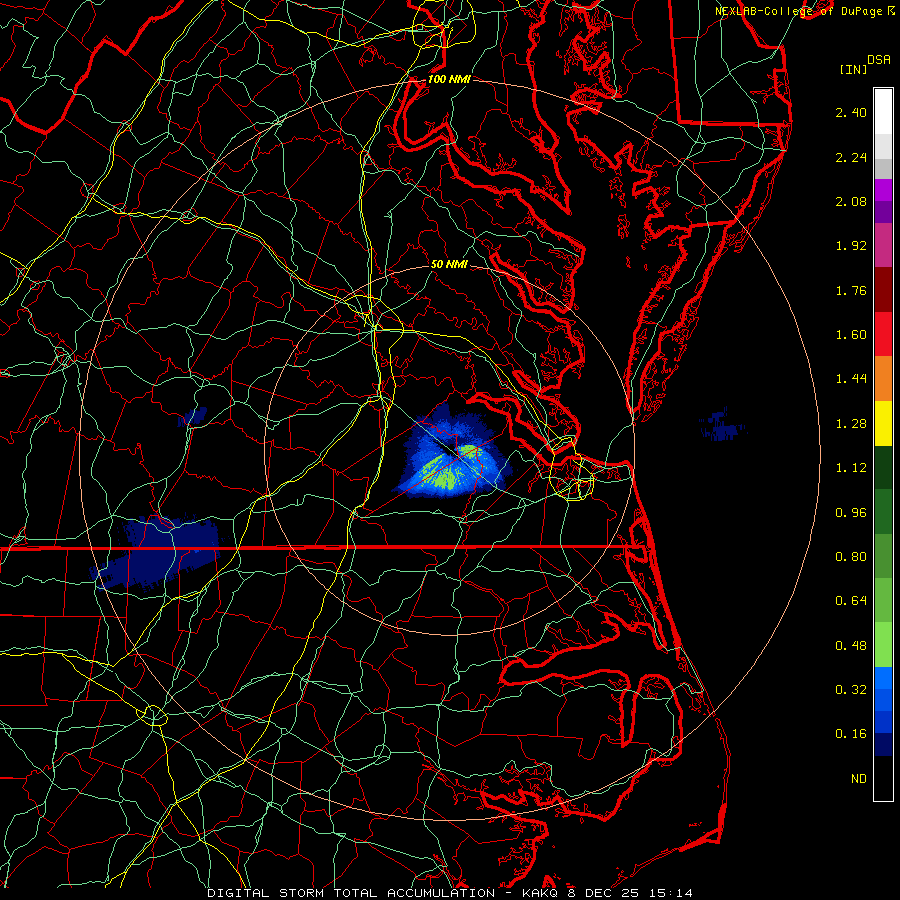
Task: Select the bright magenta legend swatch
Action: 883,190
